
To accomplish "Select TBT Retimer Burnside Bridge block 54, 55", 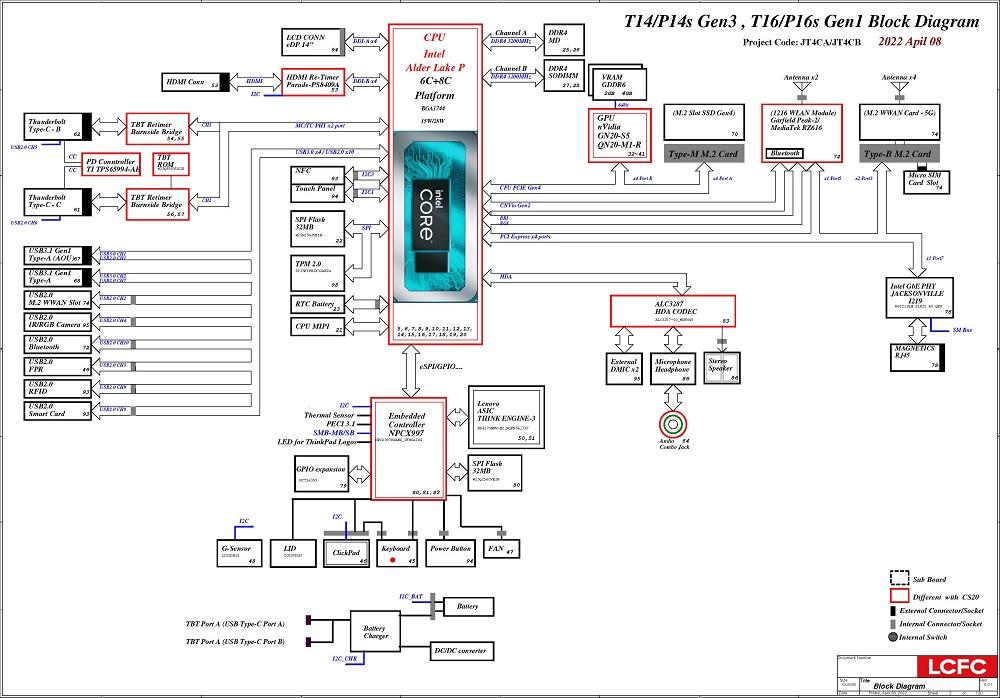I will [158, 129].
